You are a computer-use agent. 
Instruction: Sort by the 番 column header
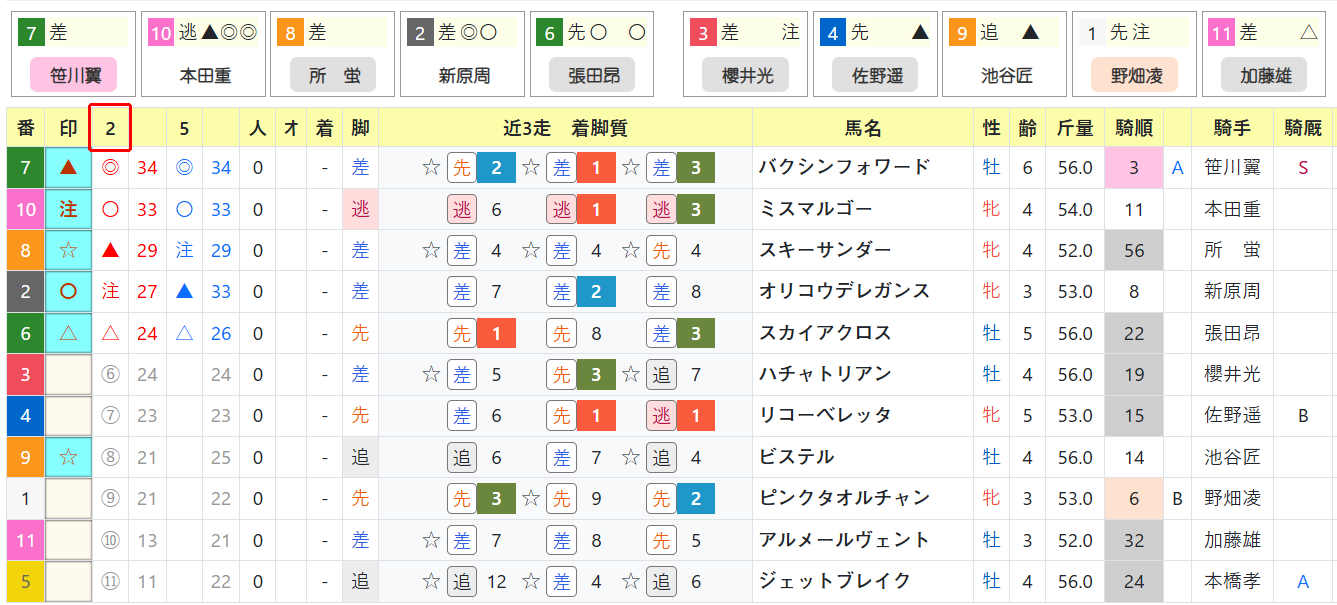pyautogui.click(x=26, y=128)
